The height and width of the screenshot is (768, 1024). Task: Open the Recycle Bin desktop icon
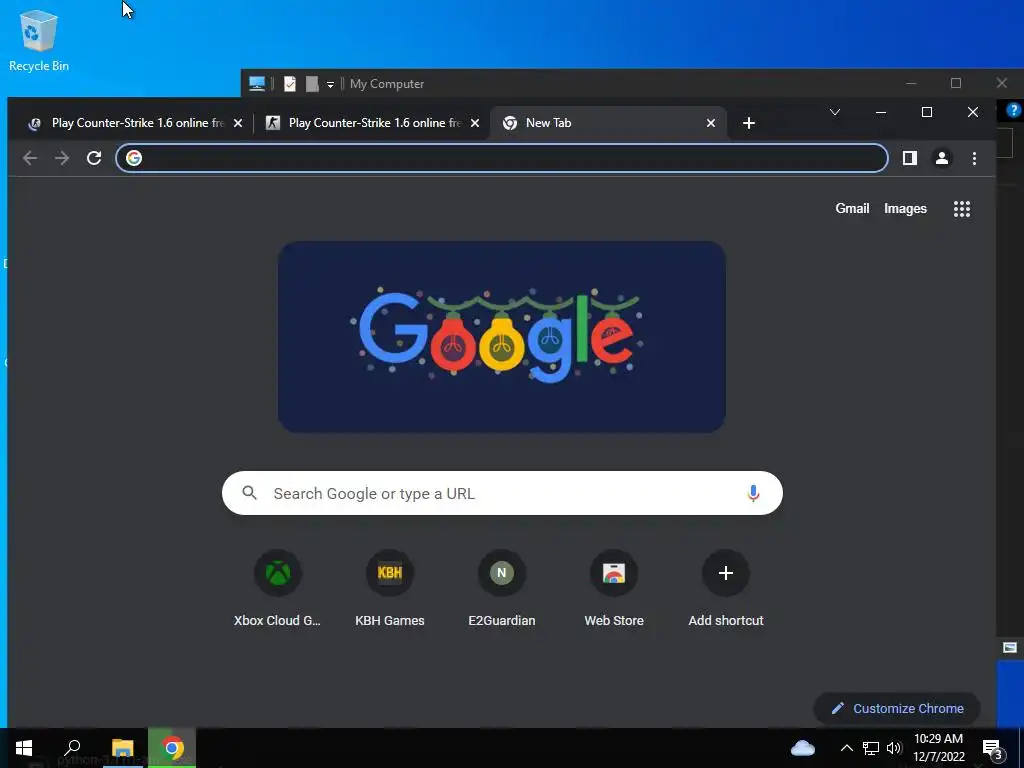point(39,40)
